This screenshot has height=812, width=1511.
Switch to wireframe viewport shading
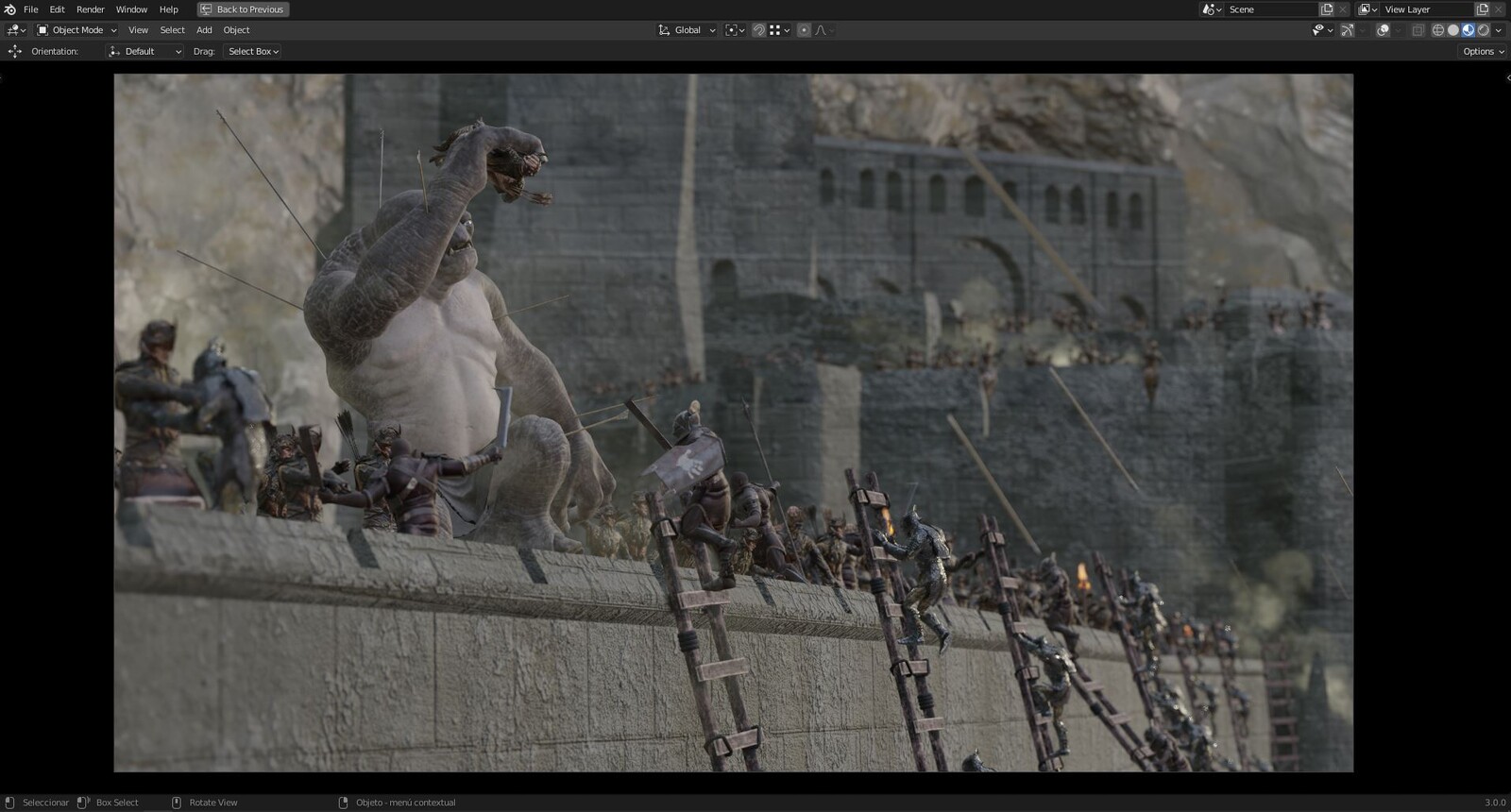tap(1438, 30)
